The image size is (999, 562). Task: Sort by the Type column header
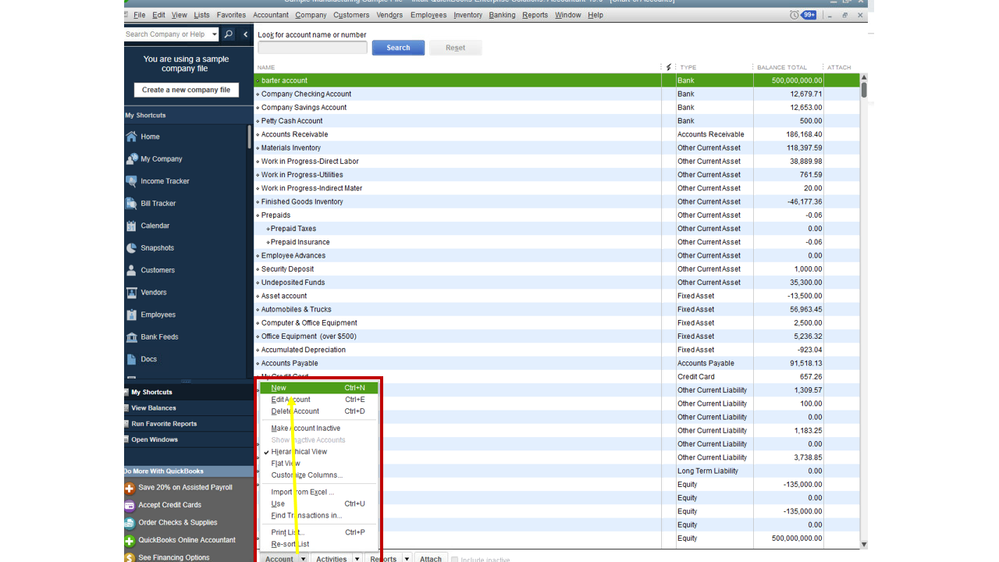tap(688, 67)
